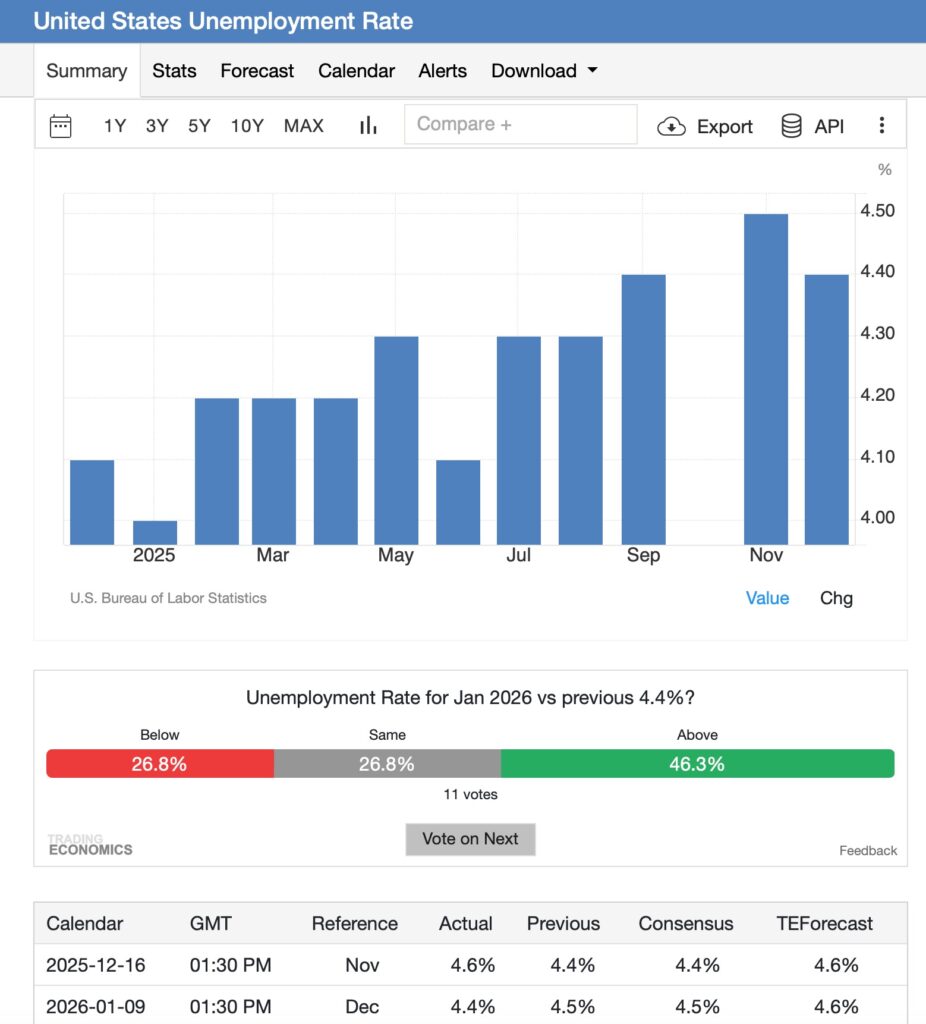Click the API database icon
Viewport: 926px width, 1024px height.
(791, 126)
